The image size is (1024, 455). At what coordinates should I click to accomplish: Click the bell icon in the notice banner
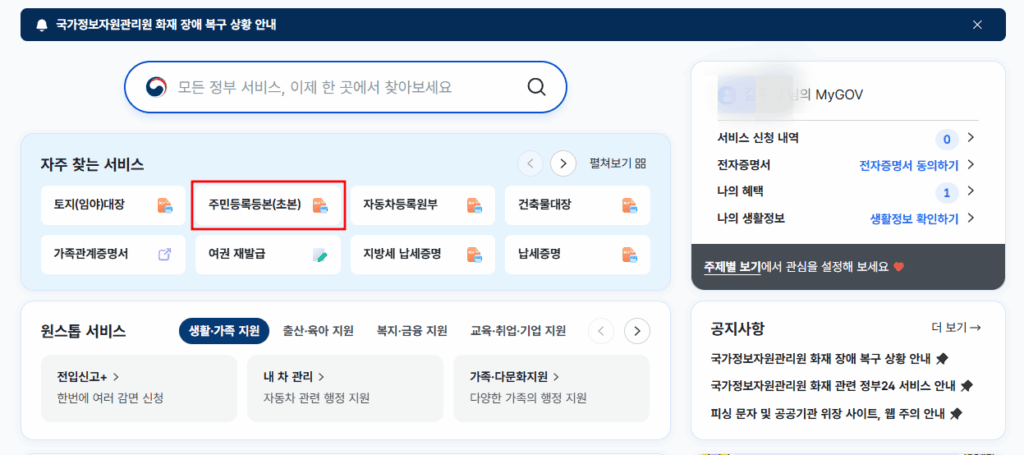[42, 25]
